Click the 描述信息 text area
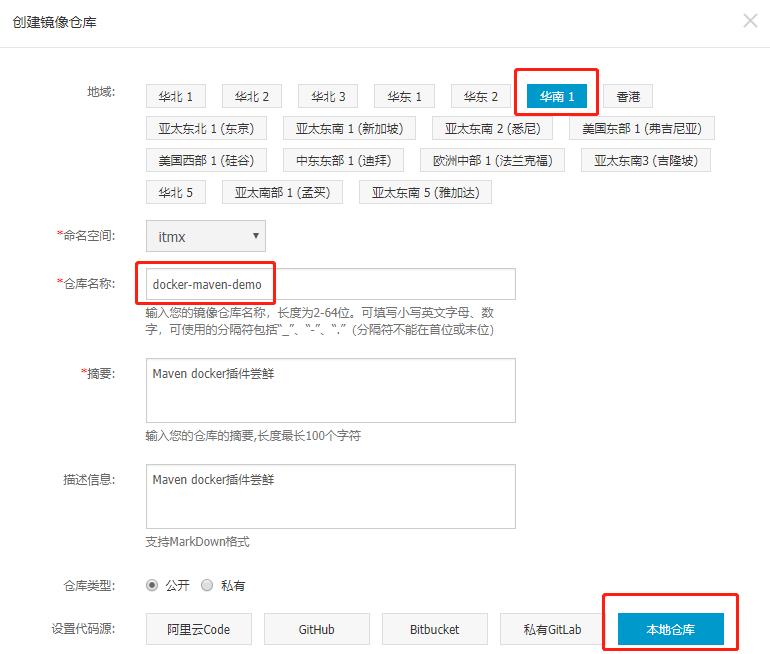The image size is (770, 654). (330, 496)
